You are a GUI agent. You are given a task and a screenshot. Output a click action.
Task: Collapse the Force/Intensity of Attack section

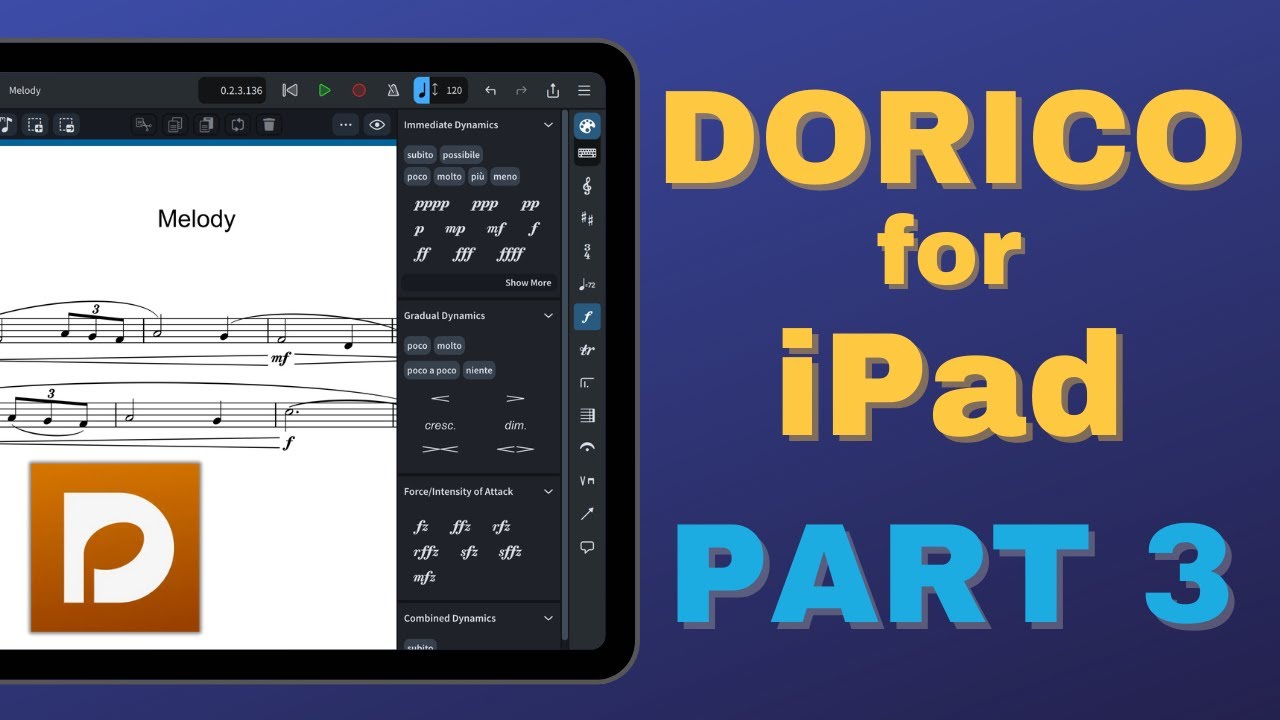[548, 492]
